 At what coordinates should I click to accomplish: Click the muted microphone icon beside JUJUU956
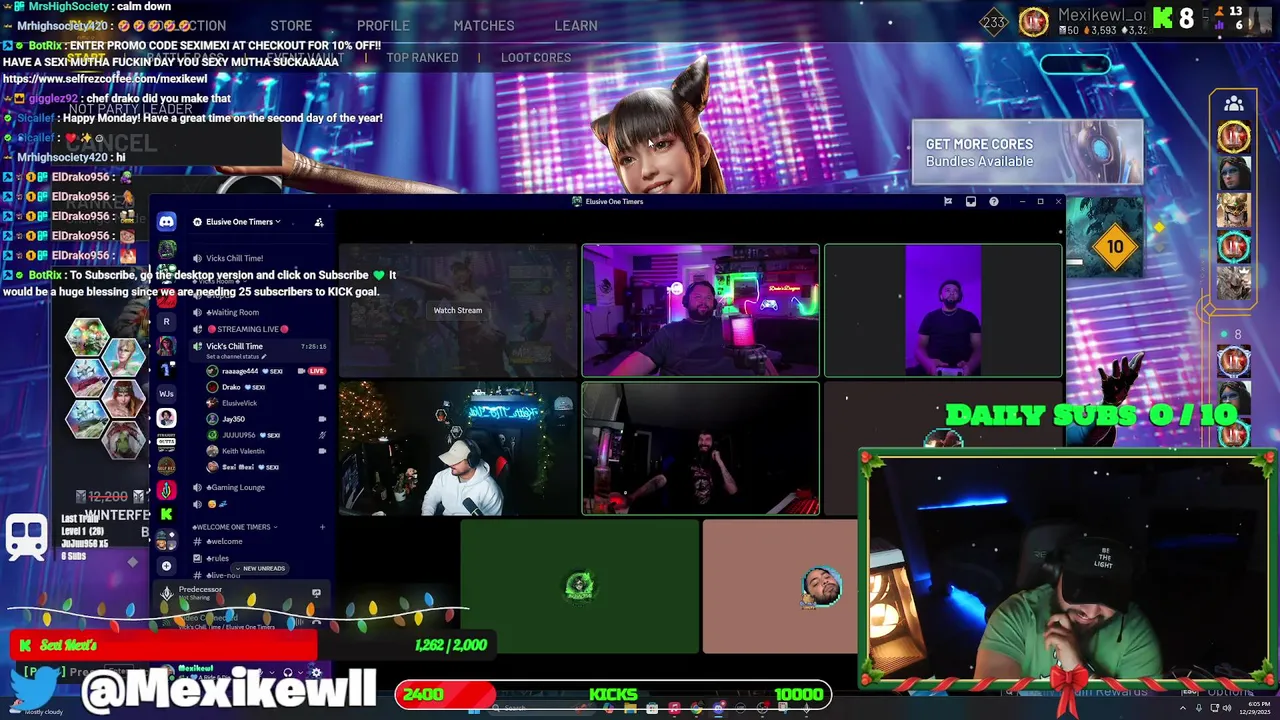(321, 435)
